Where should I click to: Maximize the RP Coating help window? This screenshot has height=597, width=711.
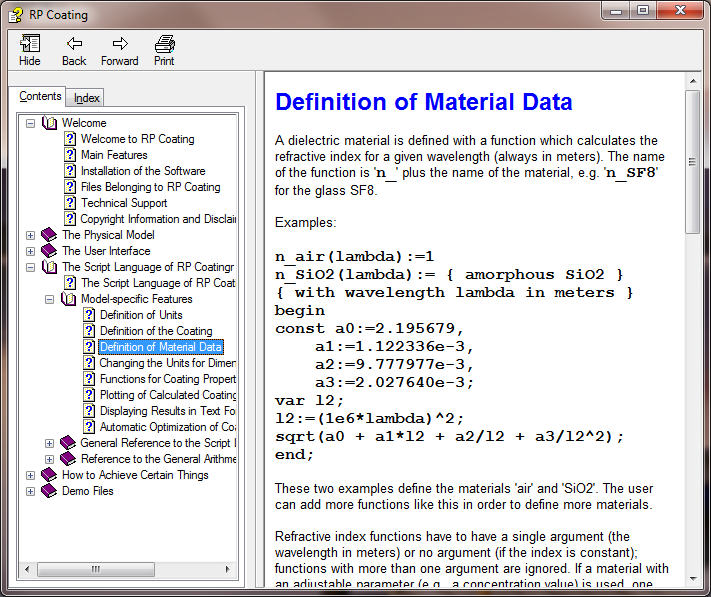point(643,10)
